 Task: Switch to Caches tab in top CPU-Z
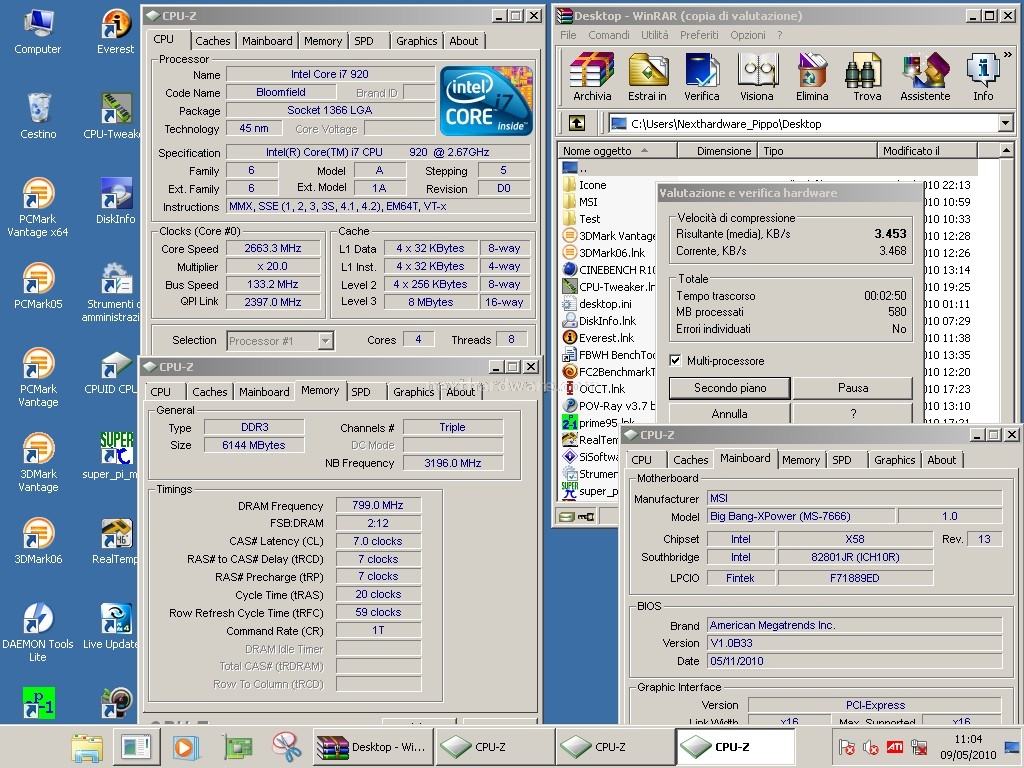[x=213, y=40]
